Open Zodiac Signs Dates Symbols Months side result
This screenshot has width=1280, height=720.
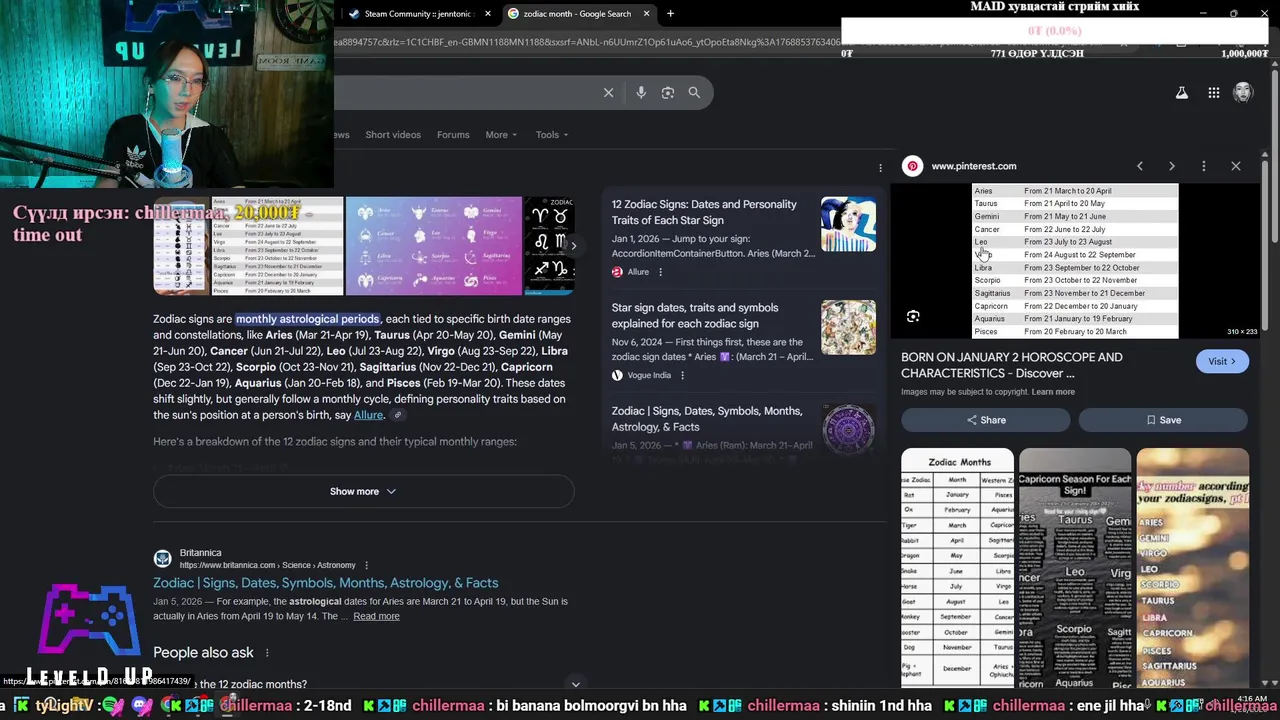[x=707, y=418]
